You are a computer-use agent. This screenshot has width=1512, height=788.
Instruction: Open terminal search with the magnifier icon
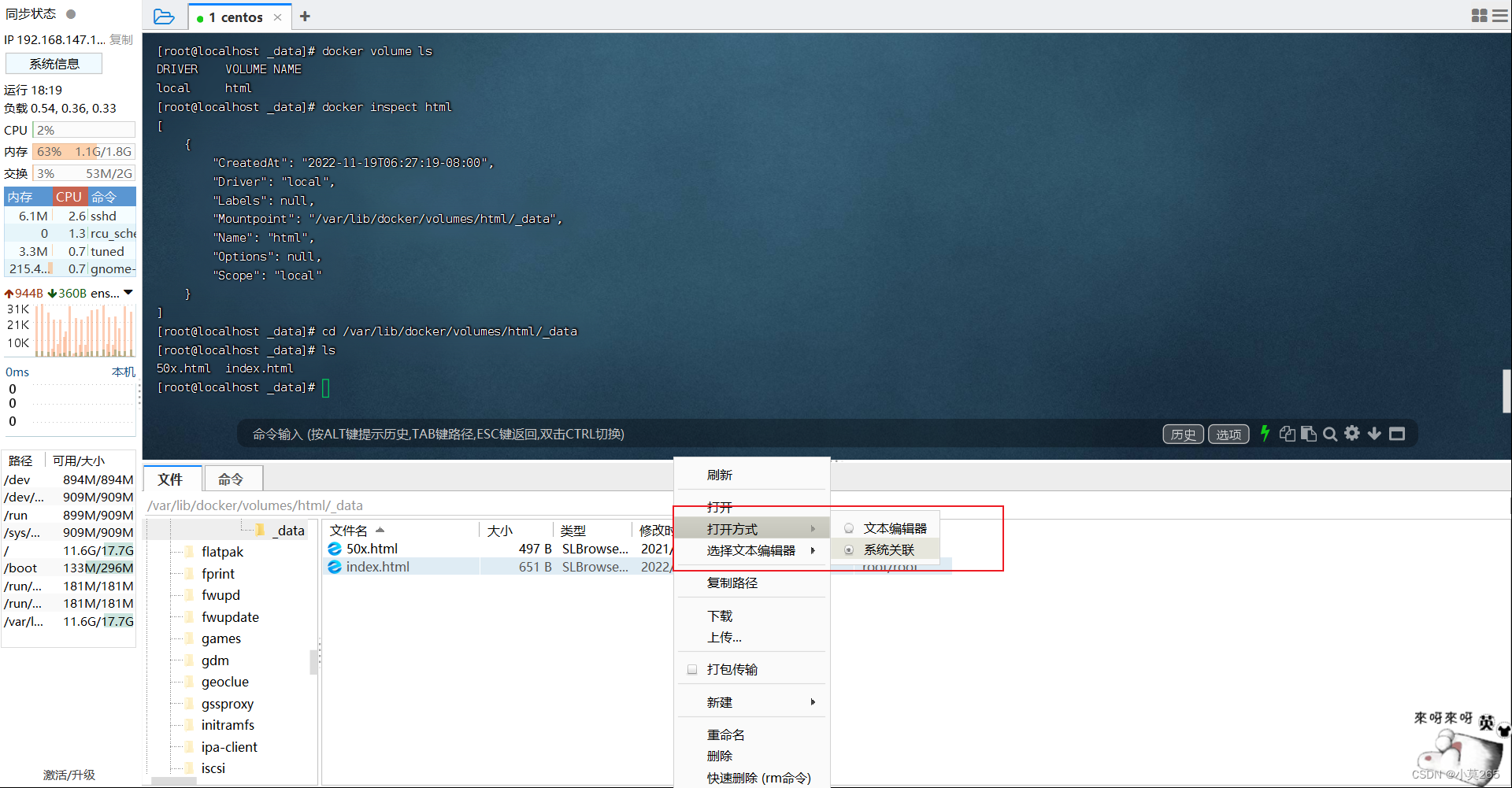tap(1330, 433)
